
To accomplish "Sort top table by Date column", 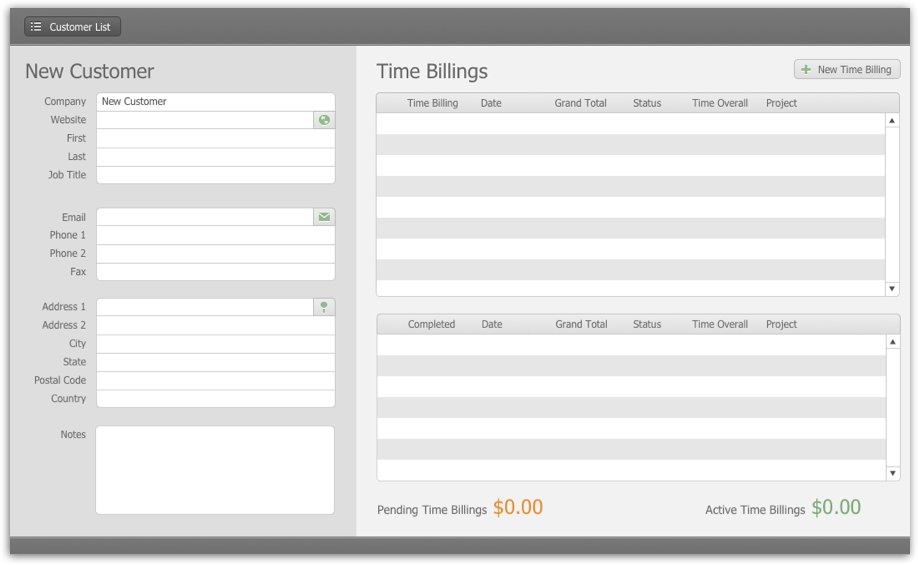I will pyautogui.click(x=491, y=103).
